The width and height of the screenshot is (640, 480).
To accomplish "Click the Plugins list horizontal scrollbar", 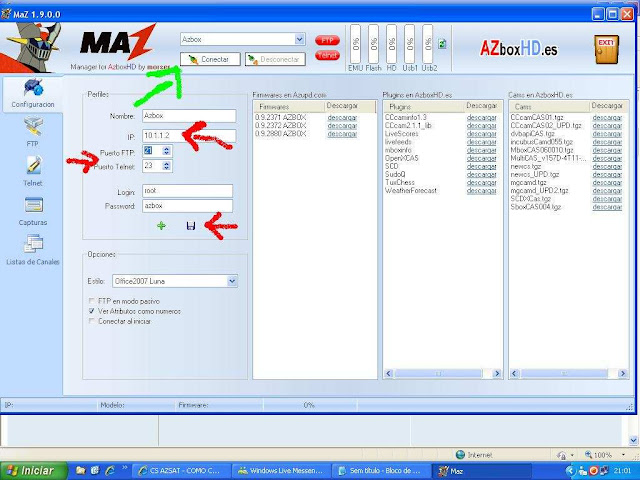I will [442, 373].
